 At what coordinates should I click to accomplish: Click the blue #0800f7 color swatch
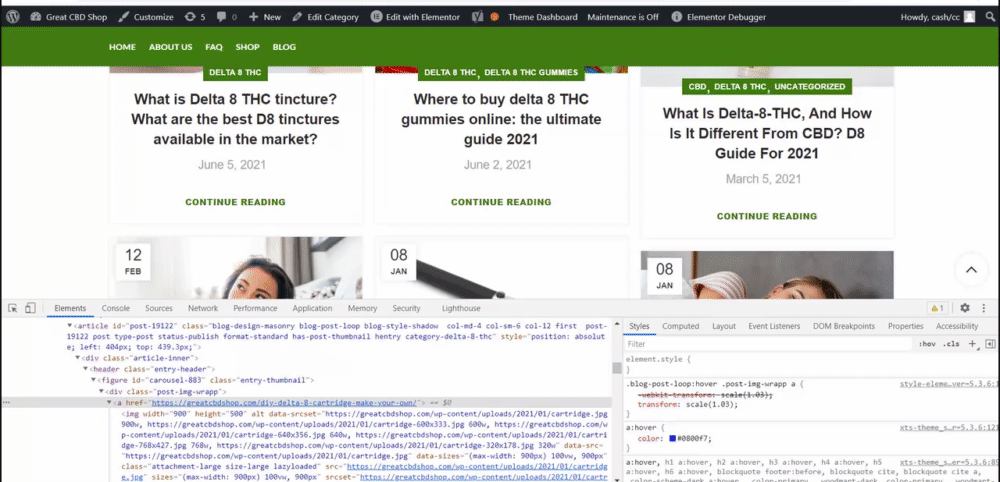[673, 439]
